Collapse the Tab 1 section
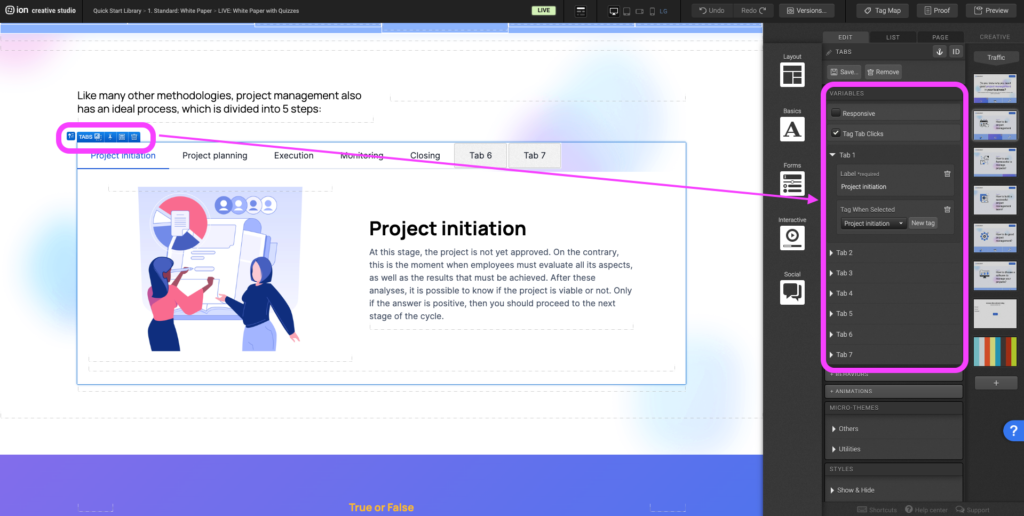 coord(832,155)
